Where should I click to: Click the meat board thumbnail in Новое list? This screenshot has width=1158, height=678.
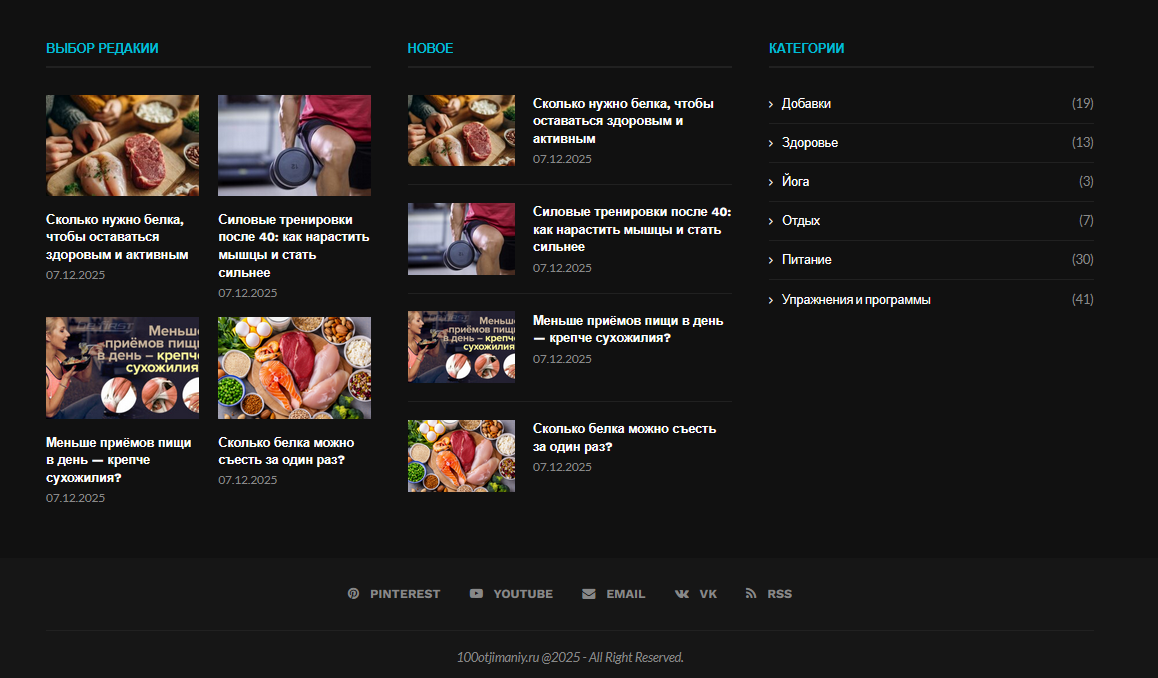click(x=462, y=131)
